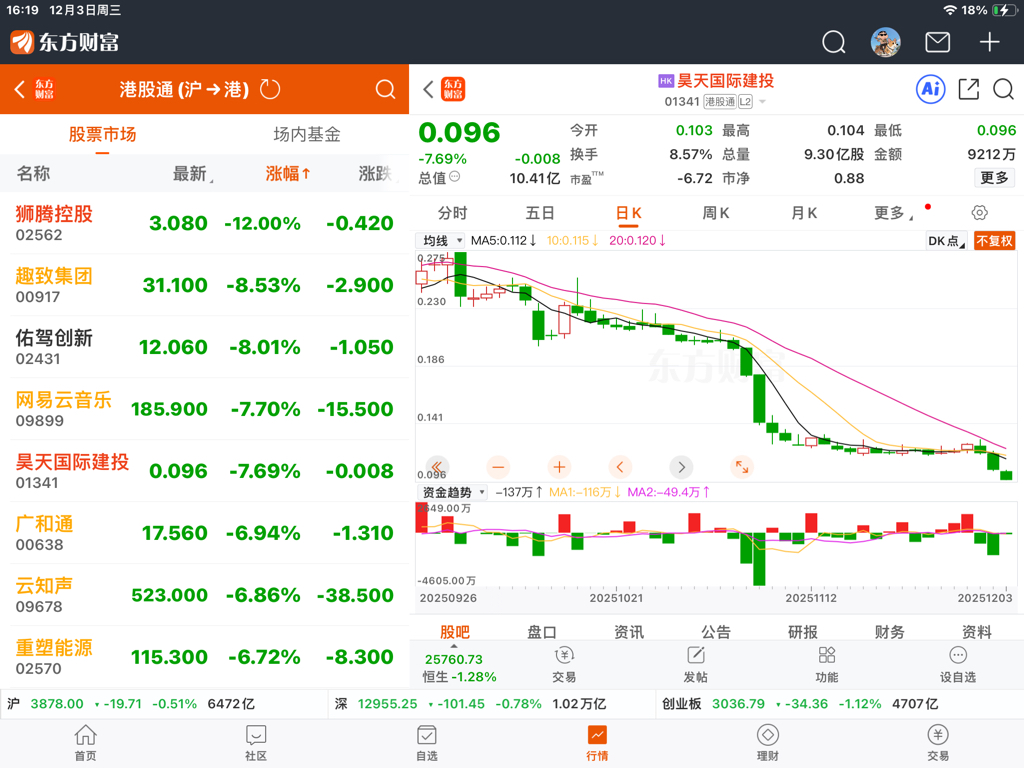Open 发帖 post composer
Screen dimensions: 1024x768
pyautogui.click(x=696, y=664)
